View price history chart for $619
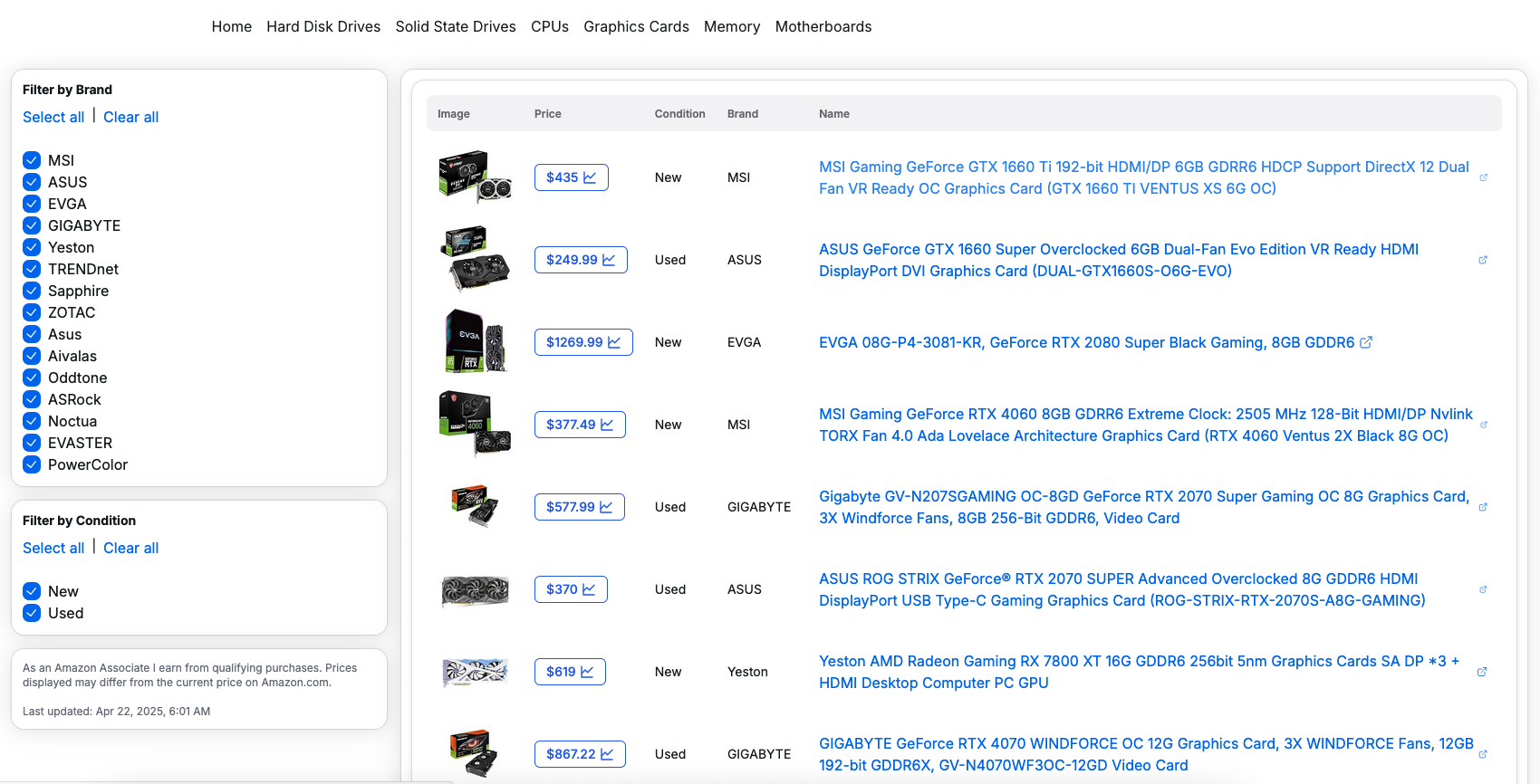The image size is (1540, 784). click(x=570, y=672)
